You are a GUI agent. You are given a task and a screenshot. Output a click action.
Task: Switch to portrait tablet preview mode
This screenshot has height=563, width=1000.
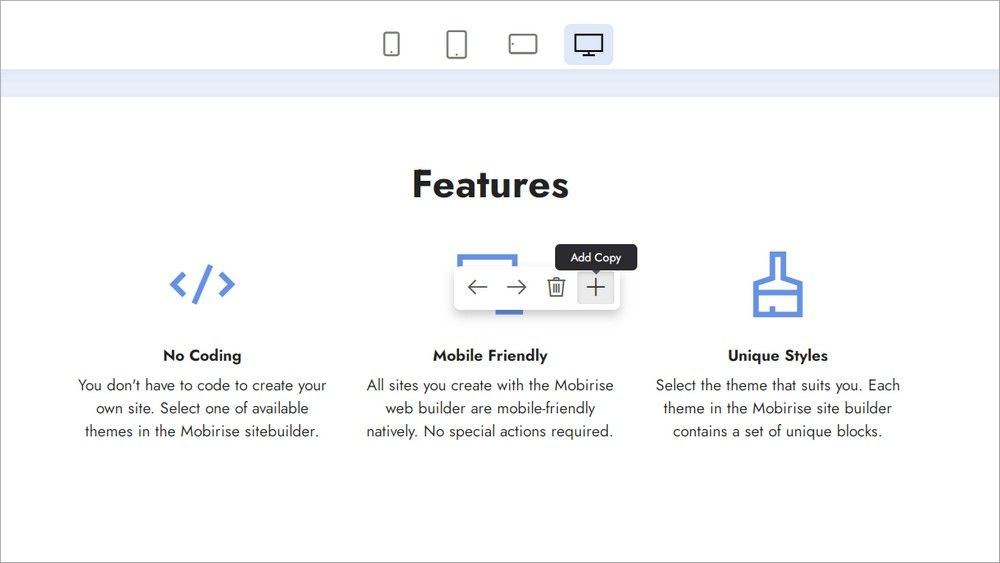[x=456, y=44]
